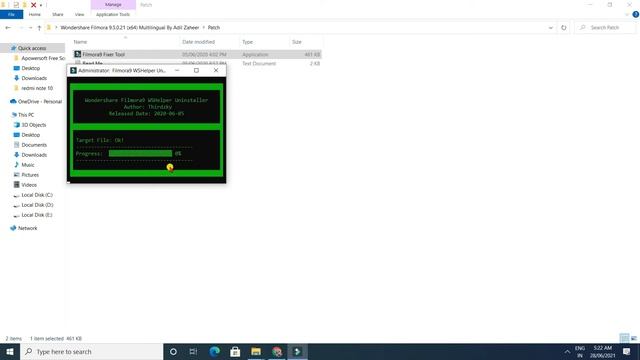Close the Filmora9 WSHelper console window
640x360 pixels.
tap(216, 71)
